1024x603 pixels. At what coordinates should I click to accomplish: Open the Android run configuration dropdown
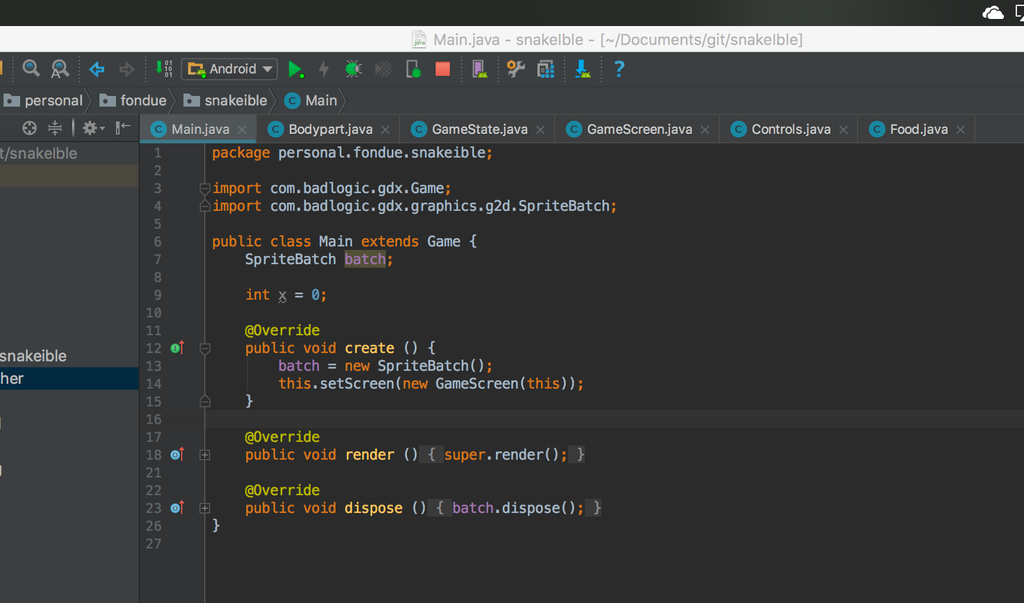(229, 69)
